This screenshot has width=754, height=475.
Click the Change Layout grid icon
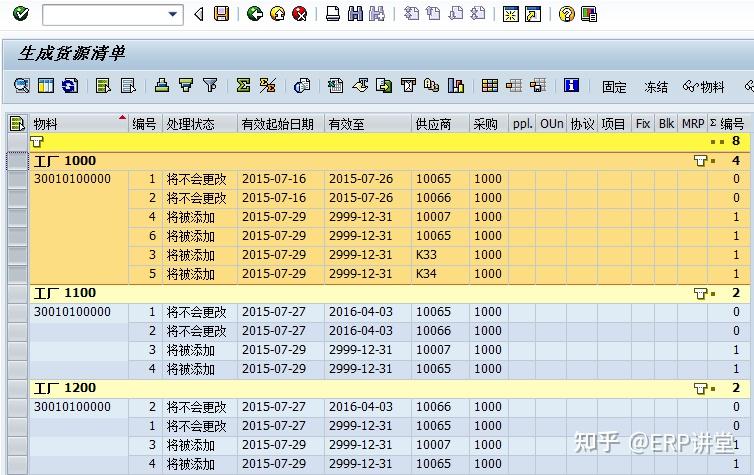(490, 86)
